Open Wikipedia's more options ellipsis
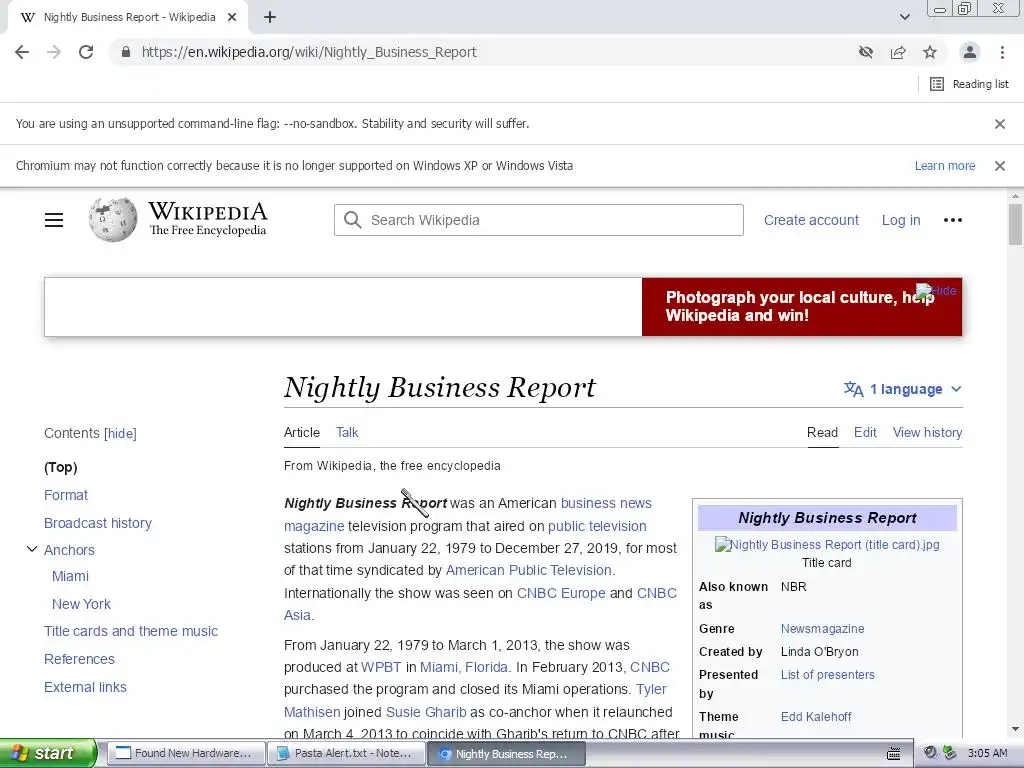 pyautogui.click(x=953, y=220)
